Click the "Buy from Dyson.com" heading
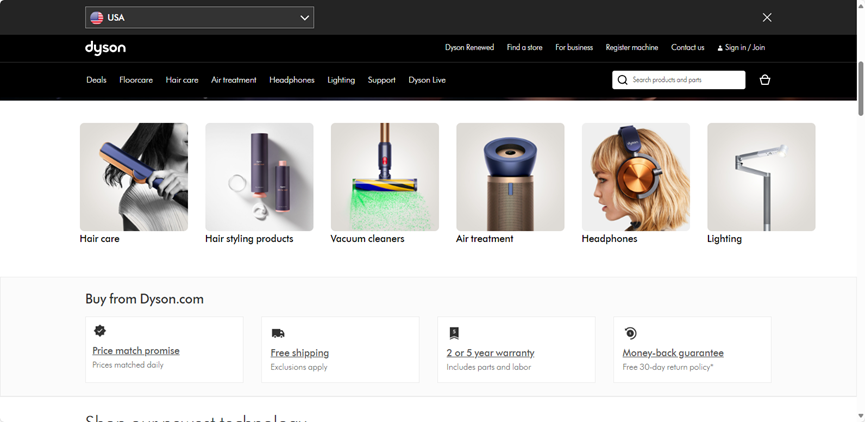The width and height of the screenshot is (865, 422). coord(145,299)
